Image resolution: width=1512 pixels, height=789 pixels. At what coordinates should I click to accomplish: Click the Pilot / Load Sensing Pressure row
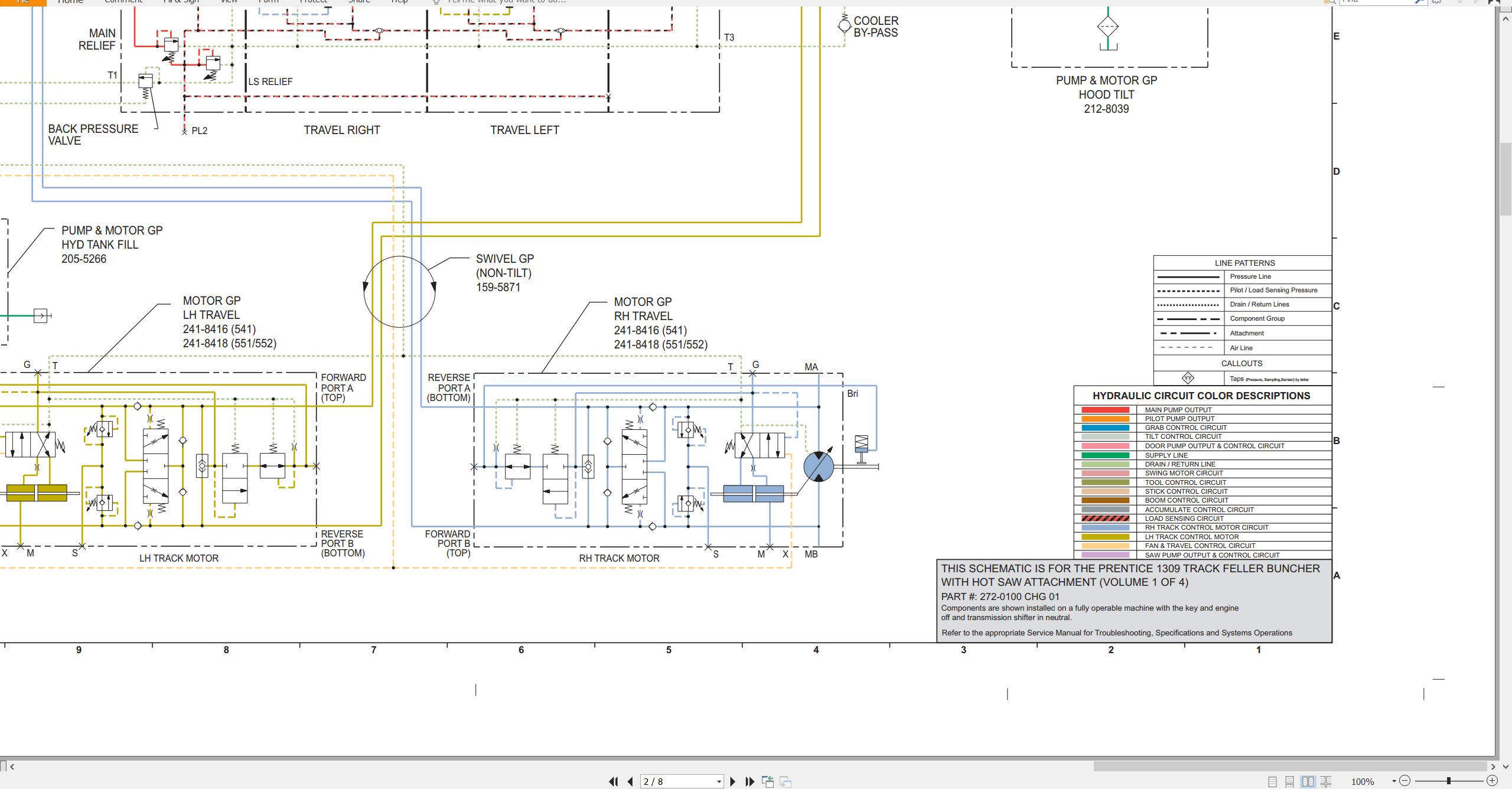pos(1243,291)
